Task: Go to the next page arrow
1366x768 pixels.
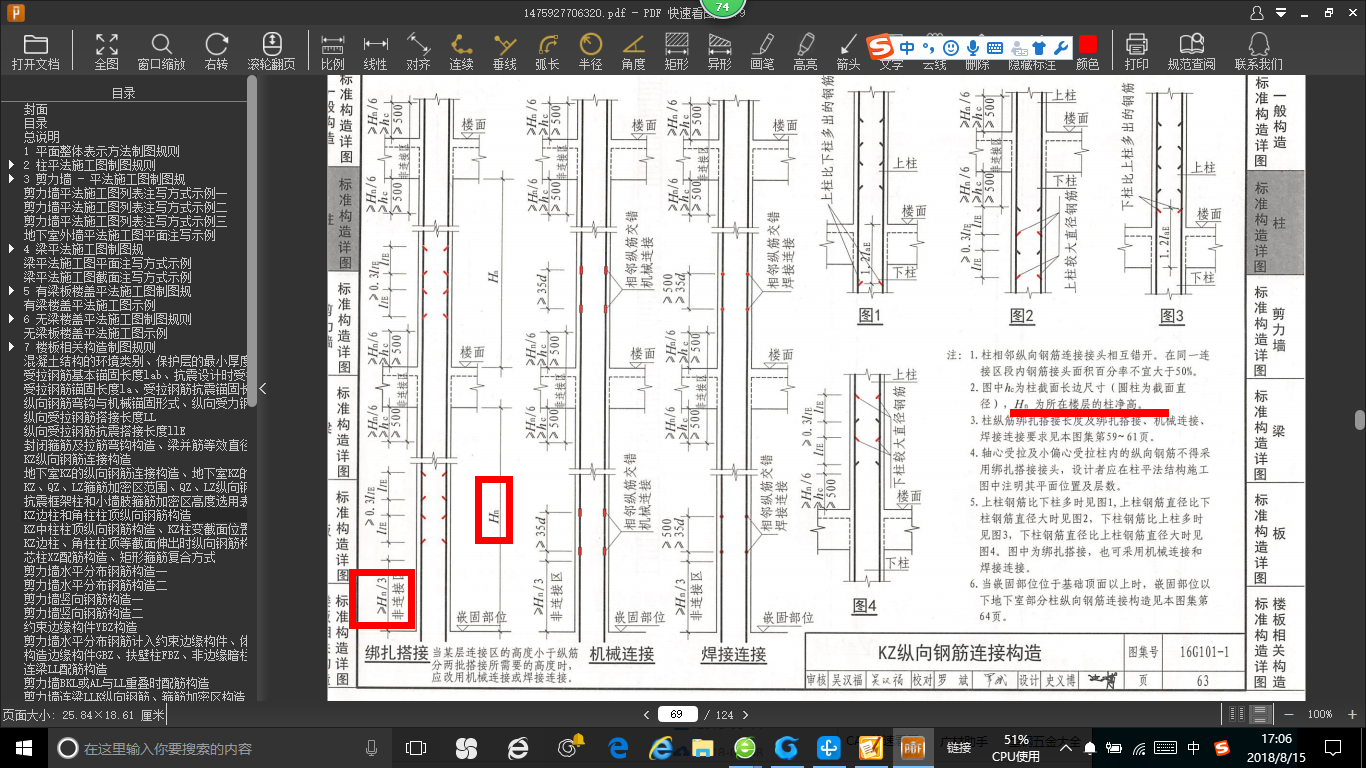Action: 743,714
